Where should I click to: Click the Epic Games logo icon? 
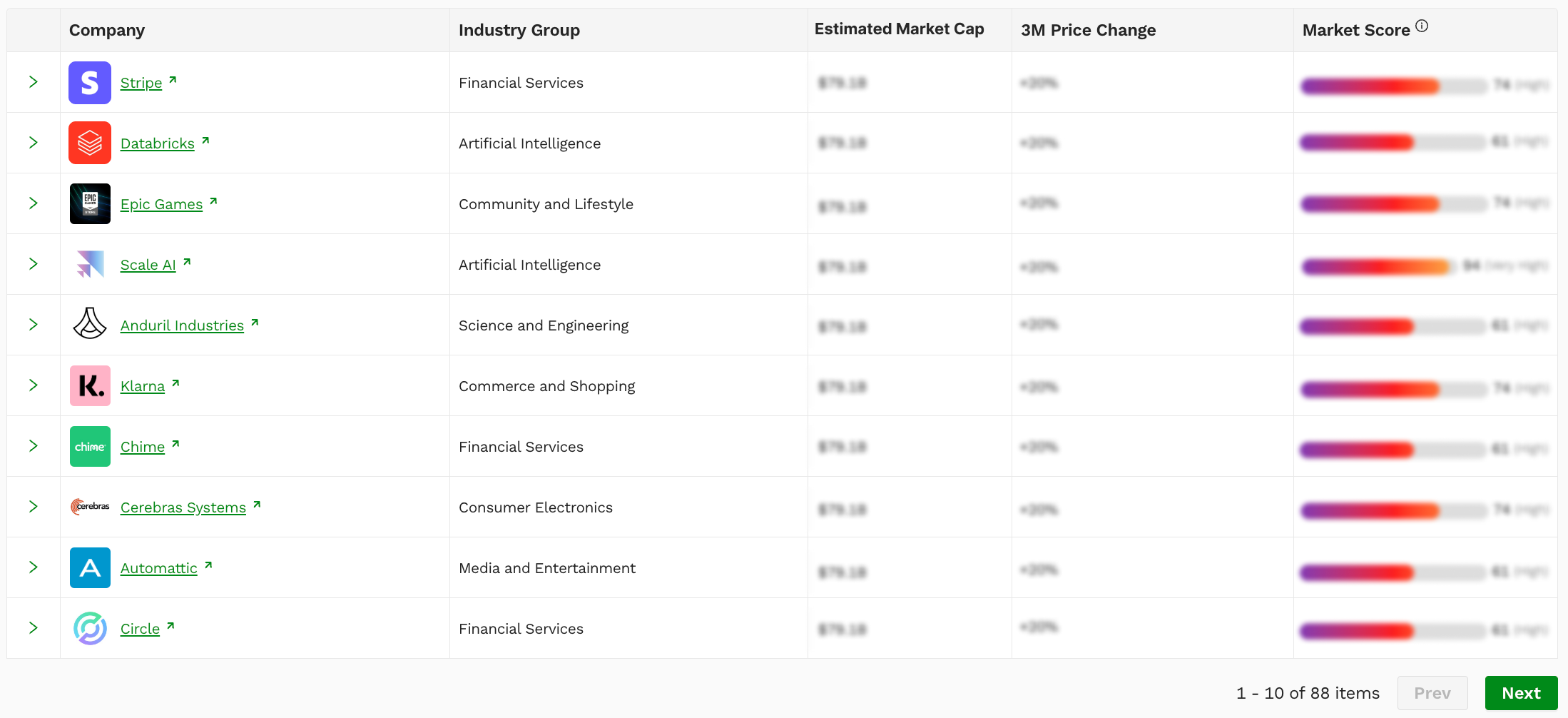pos(90,203)
